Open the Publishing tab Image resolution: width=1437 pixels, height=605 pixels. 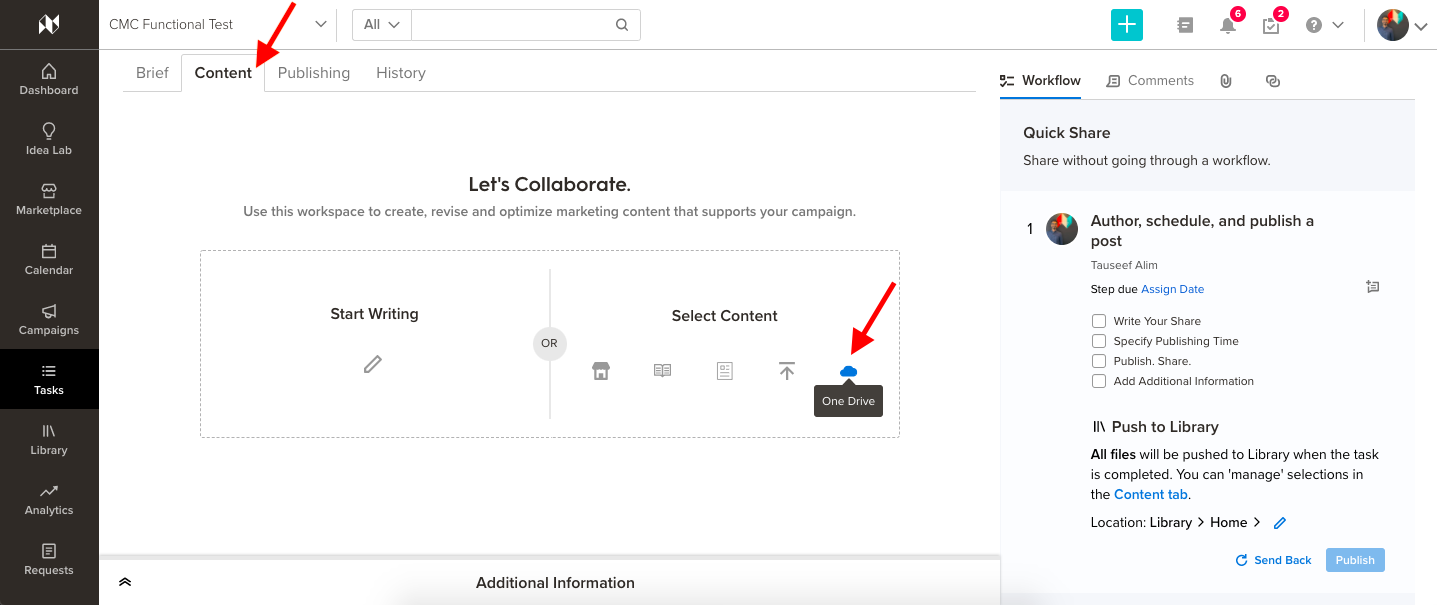pos(314,73)
